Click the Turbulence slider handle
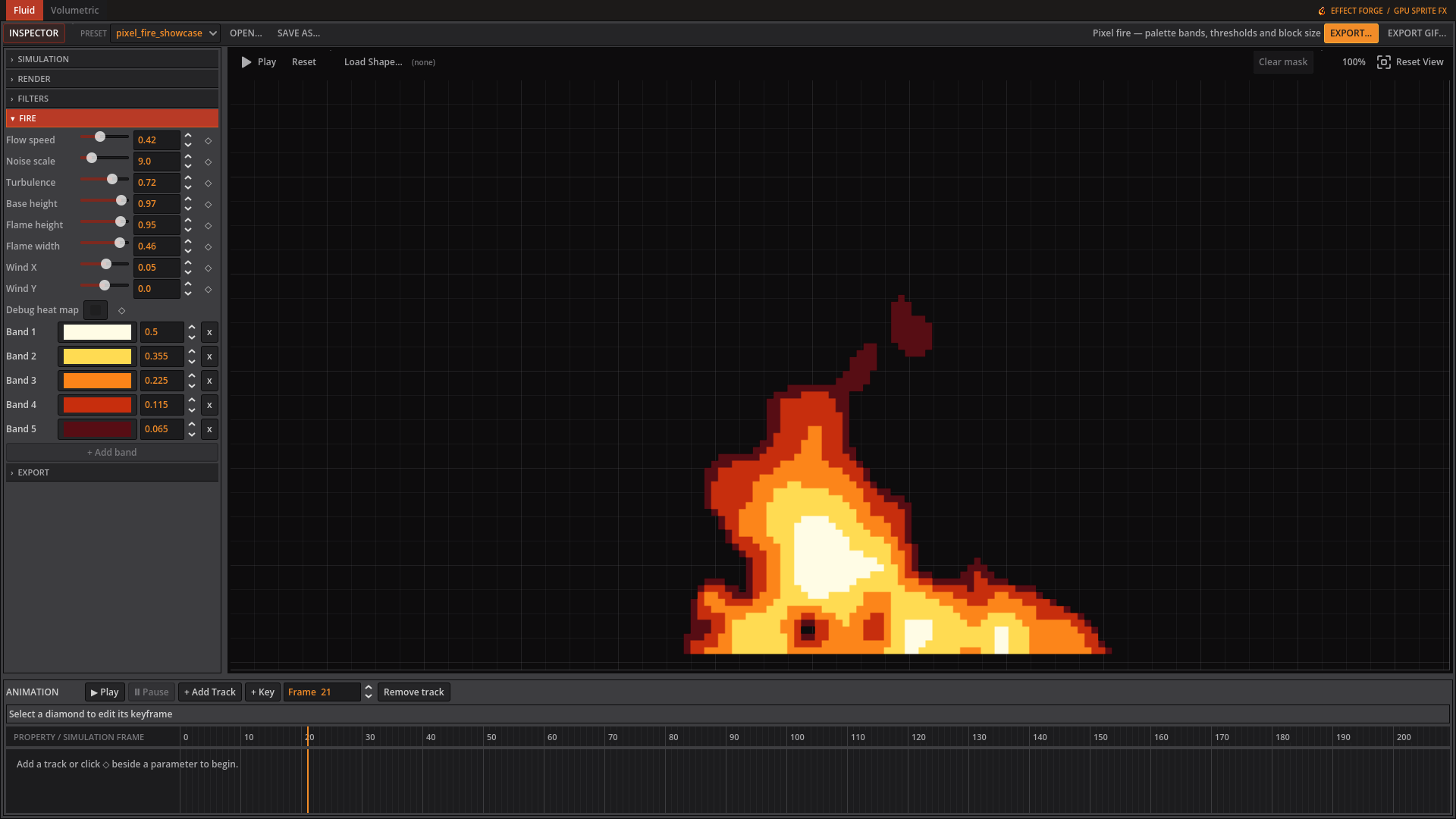This screenshot has height=819, width=1456. tap(112, 180)
